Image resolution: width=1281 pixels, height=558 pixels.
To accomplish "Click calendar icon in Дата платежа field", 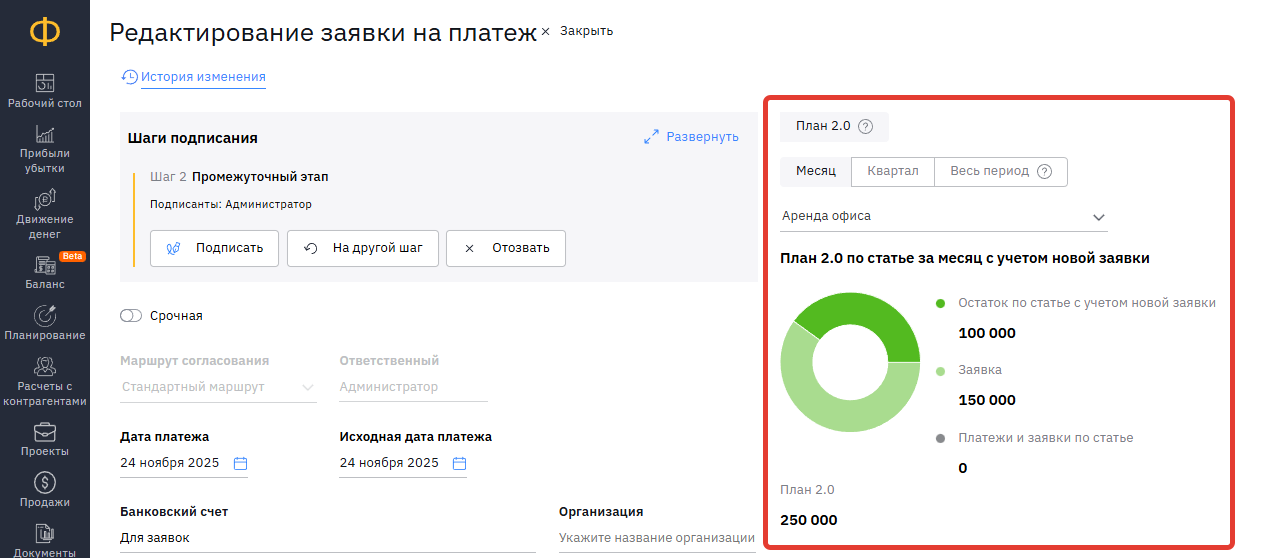I will click(x=240, y=463).
